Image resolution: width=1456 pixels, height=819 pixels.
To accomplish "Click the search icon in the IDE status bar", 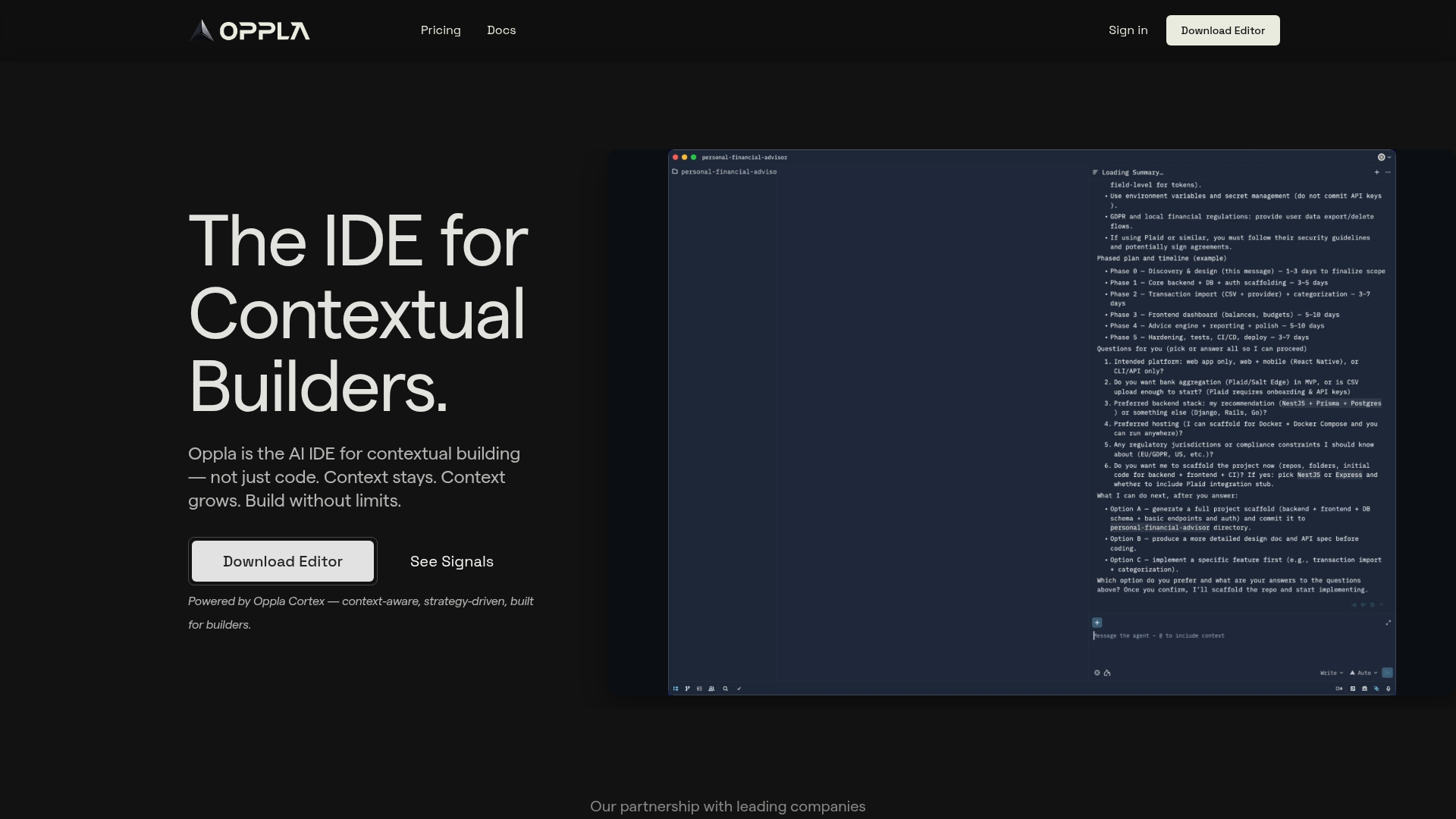I will 726,689.
